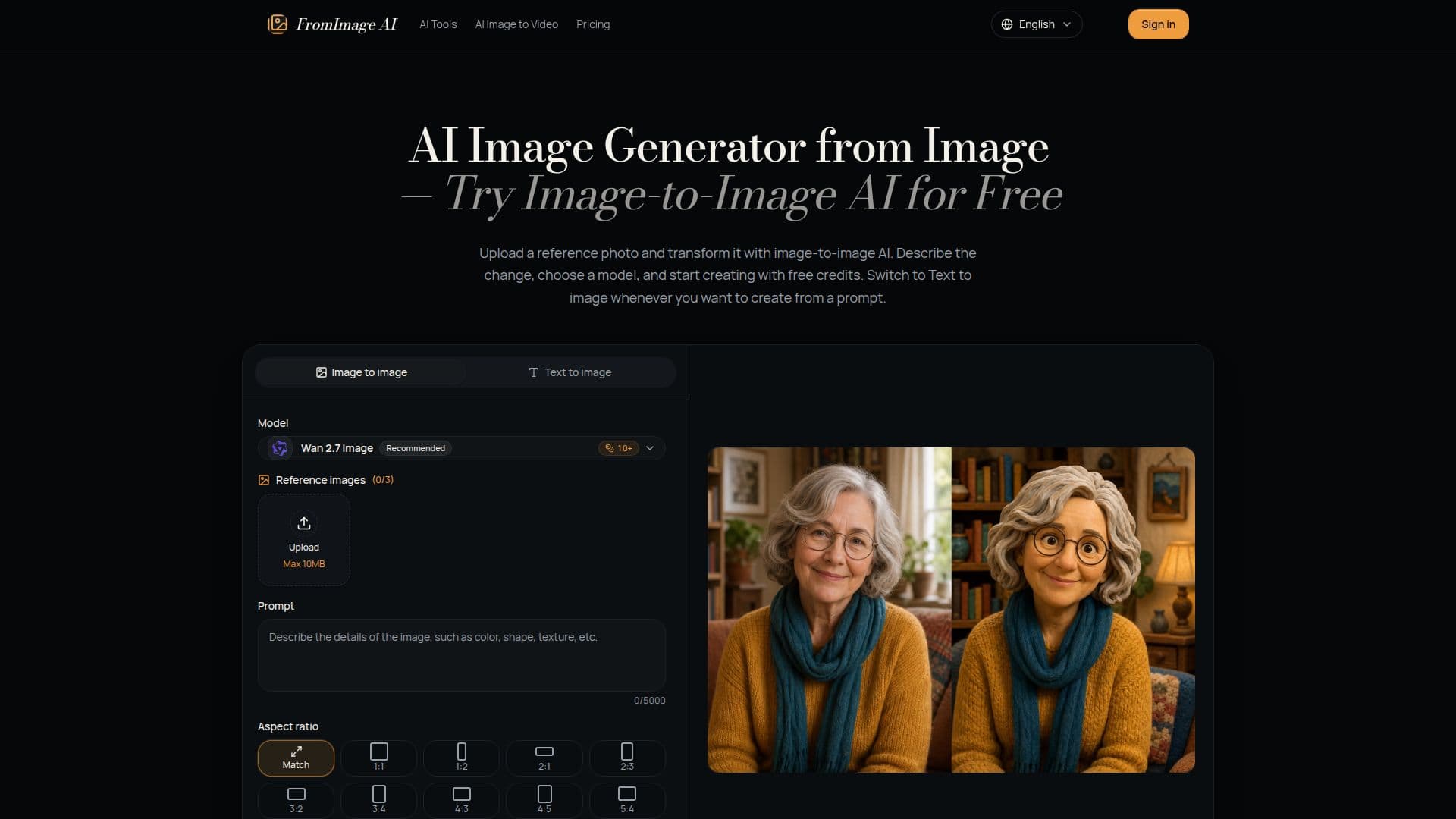Pick the 4:5 aspect ratio
Viewport: 1456px width, 819px height.
coord(544,800)
